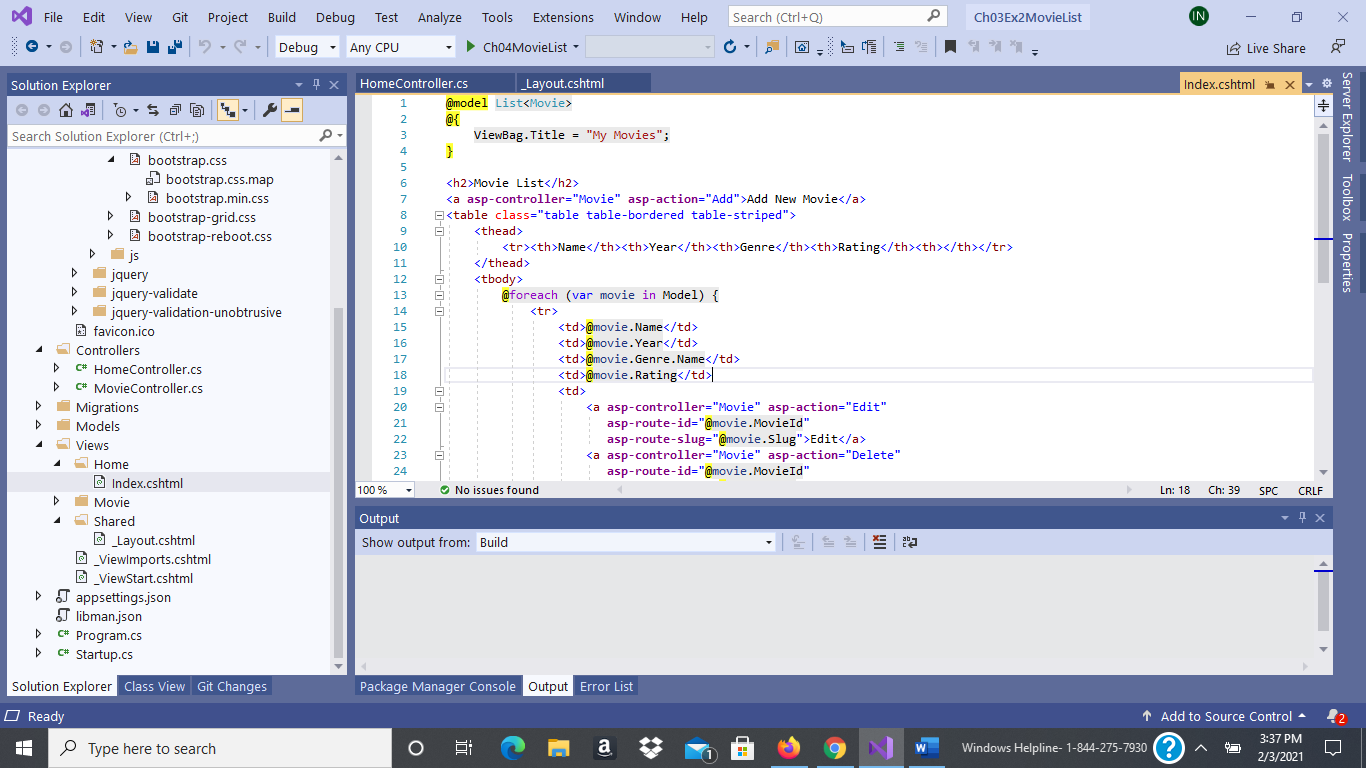This screenshot has height=768, width=1366.
Task: Click the Solution Explorer Home icon
Action: (x=66, y=110)
